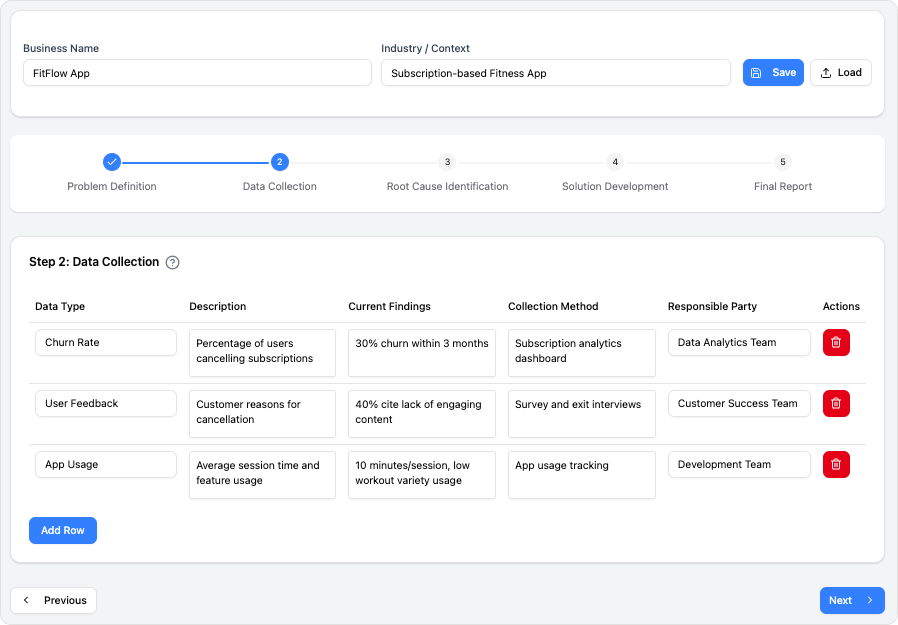Advance with the Next button
The image size is (898, 625).
pos(852,600)
